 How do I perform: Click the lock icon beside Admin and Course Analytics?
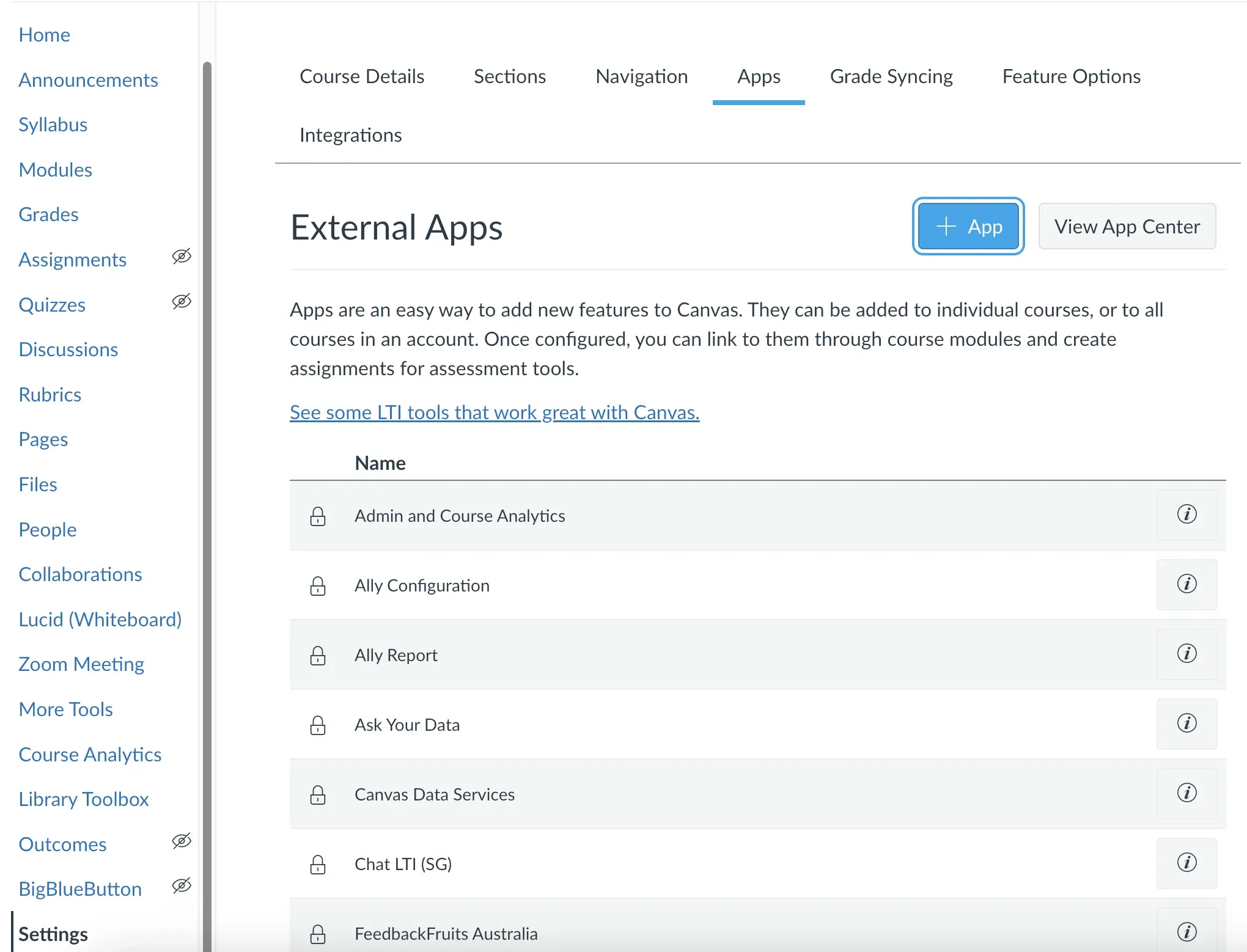pos(318,517)
